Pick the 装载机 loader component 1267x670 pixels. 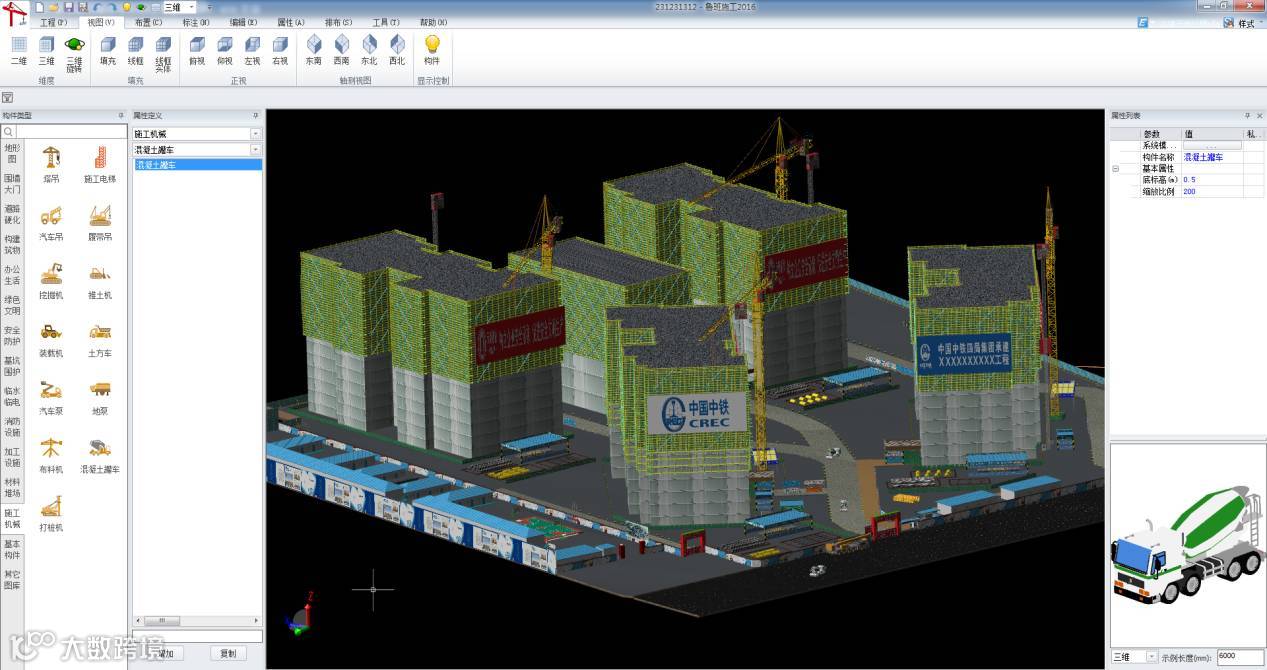click(x=51, y=339)
